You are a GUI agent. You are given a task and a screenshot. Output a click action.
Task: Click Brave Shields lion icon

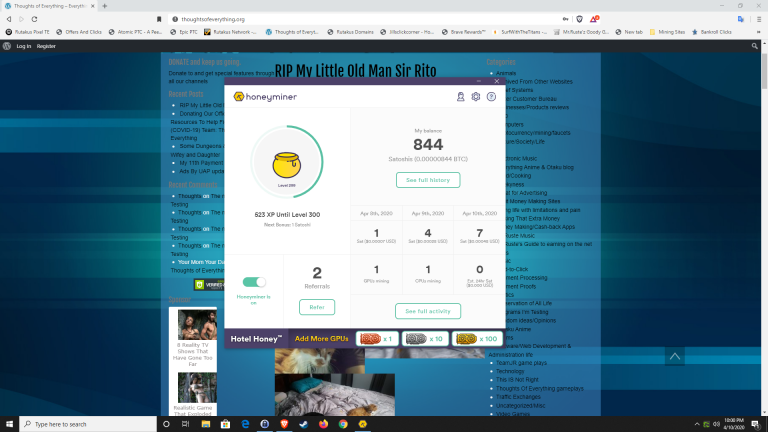coord(579,19)
